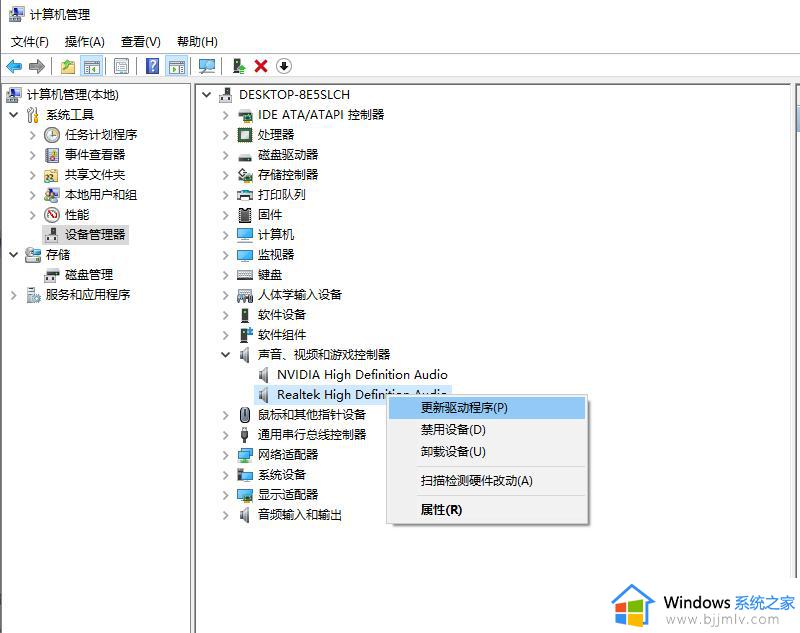Toggle the Show/Hide console tree icon
This screenshot has height=633, width=800.
92,66
